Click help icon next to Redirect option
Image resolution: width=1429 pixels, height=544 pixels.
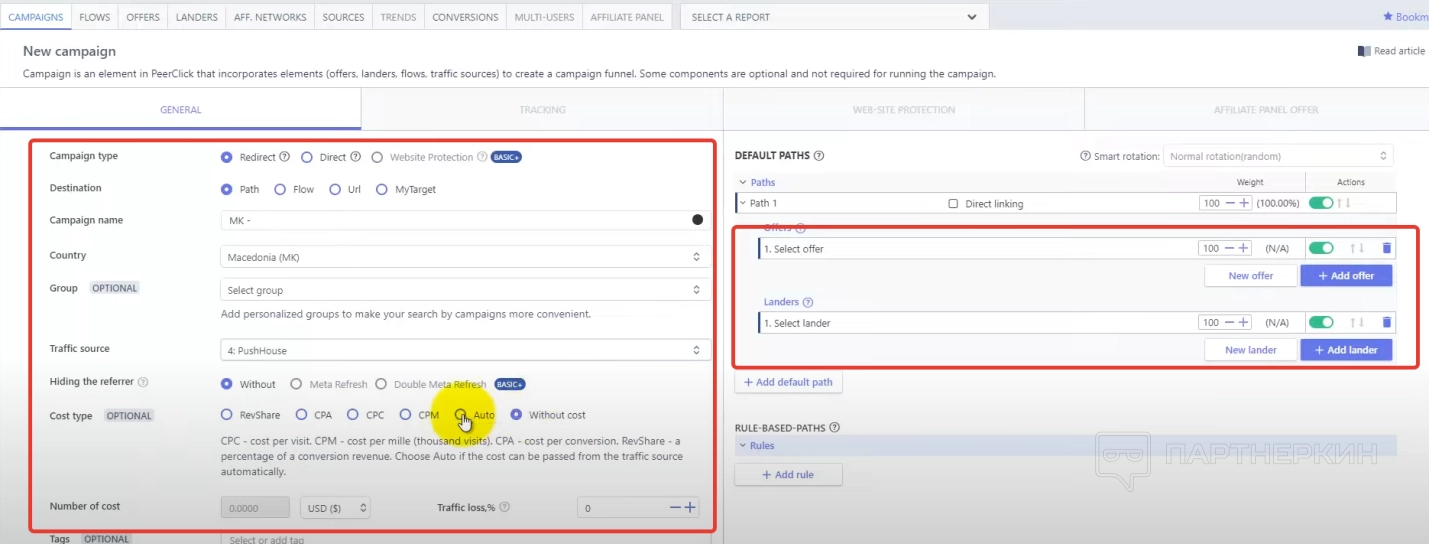(x=285, y=157)
